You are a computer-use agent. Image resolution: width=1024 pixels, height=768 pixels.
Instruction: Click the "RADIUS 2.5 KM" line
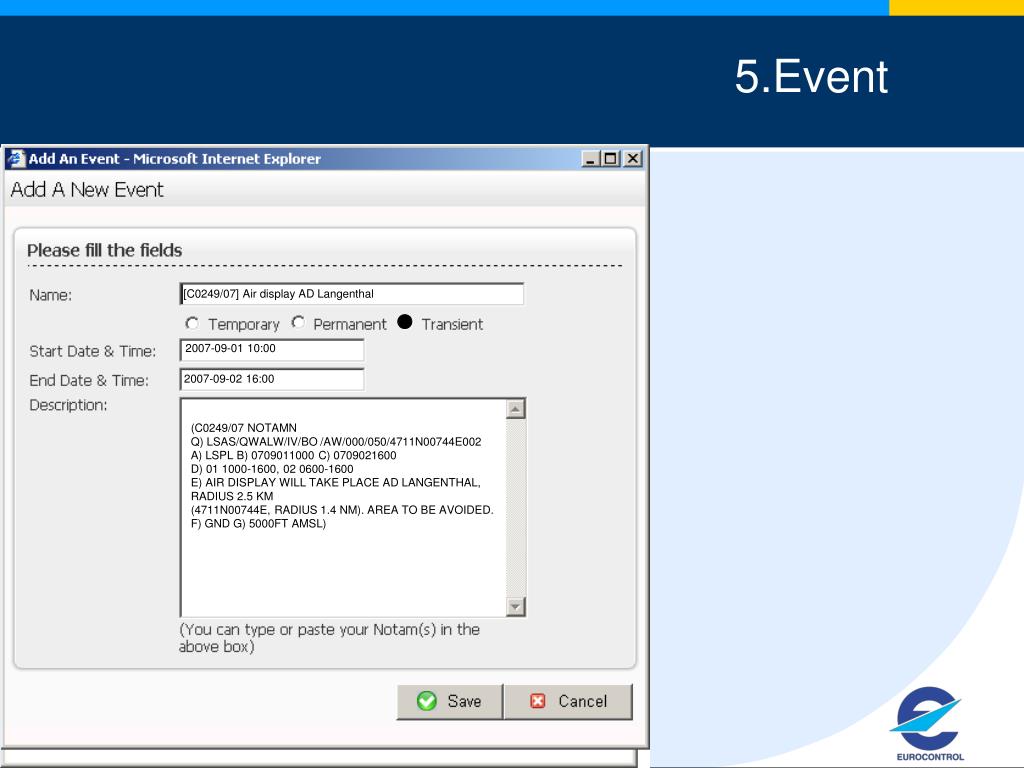pyautogui.click(x=232, y=496)
